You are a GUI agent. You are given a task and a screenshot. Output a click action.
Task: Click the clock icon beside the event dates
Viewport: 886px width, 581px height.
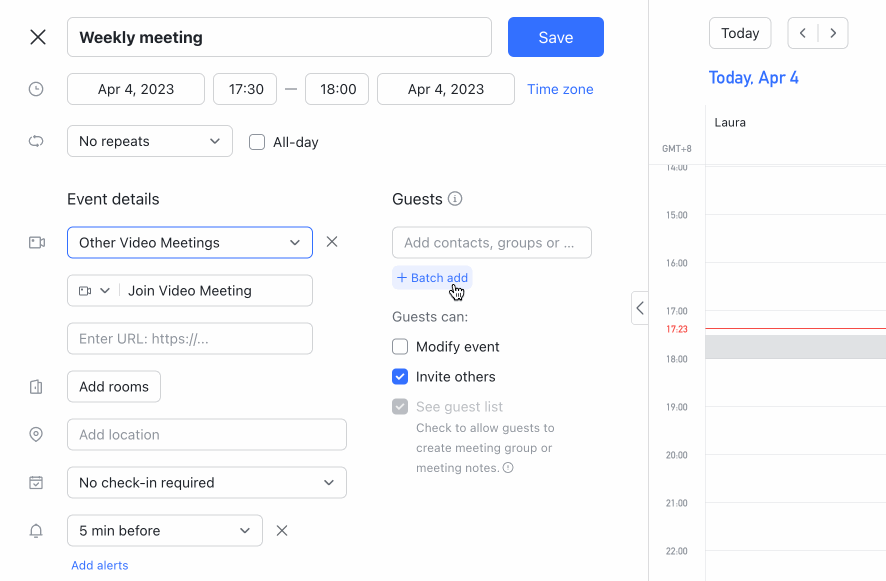pos(36,88)
